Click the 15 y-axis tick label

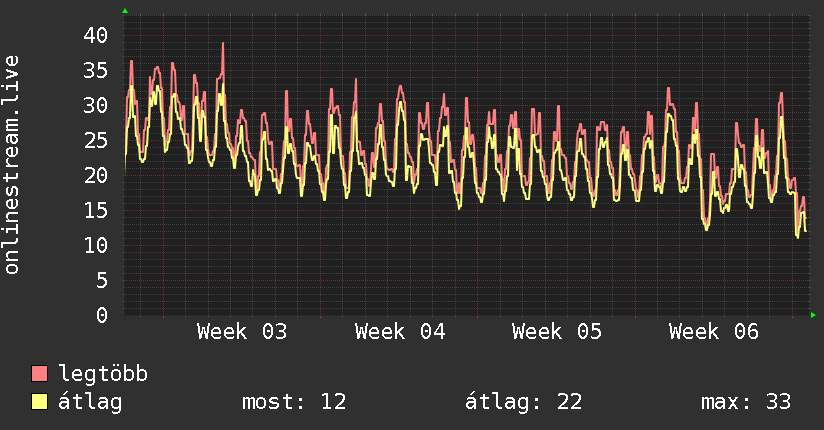[x=96, y=210]
